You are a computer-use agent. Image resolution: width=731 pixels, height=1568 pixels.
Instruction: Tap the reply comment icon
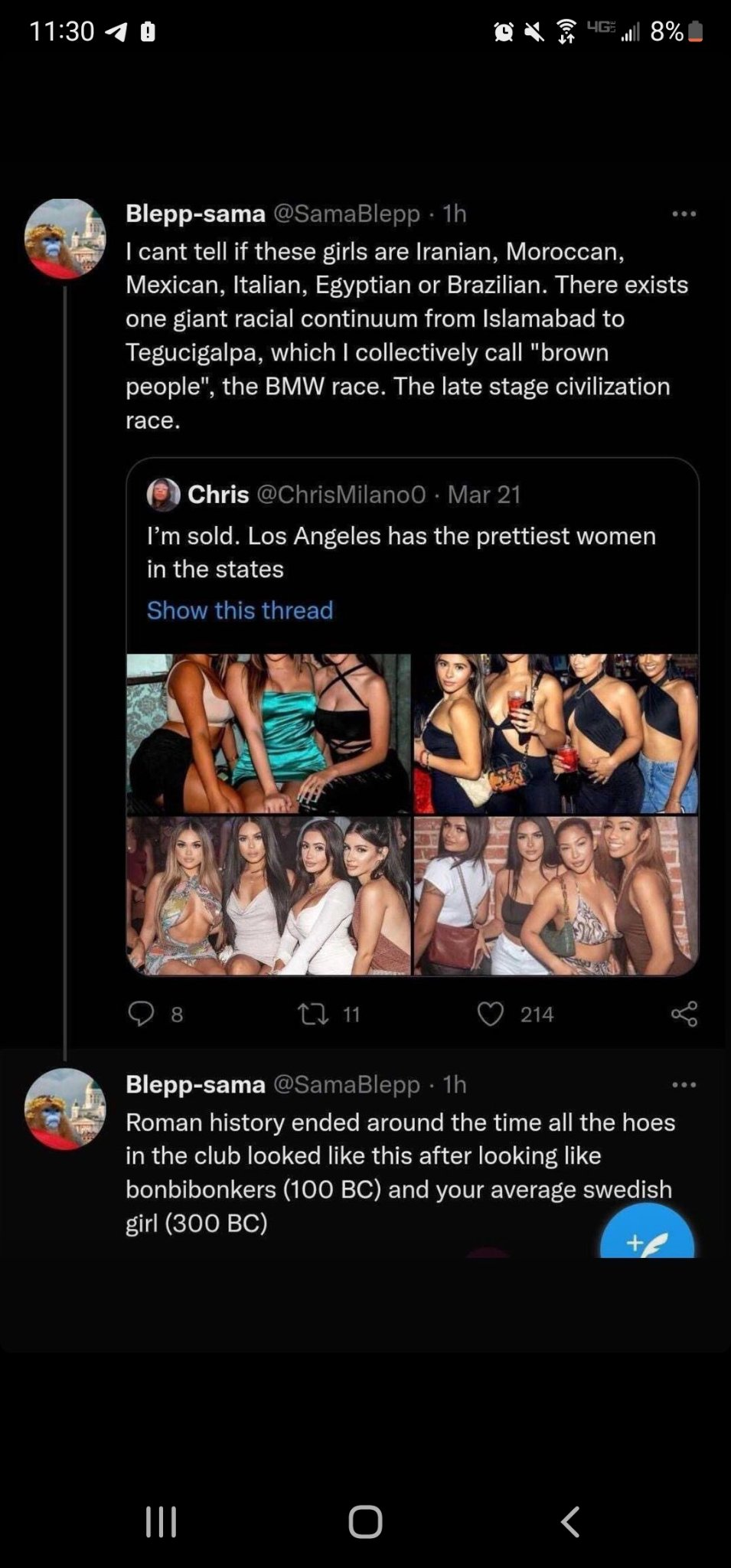[141, 1014]
